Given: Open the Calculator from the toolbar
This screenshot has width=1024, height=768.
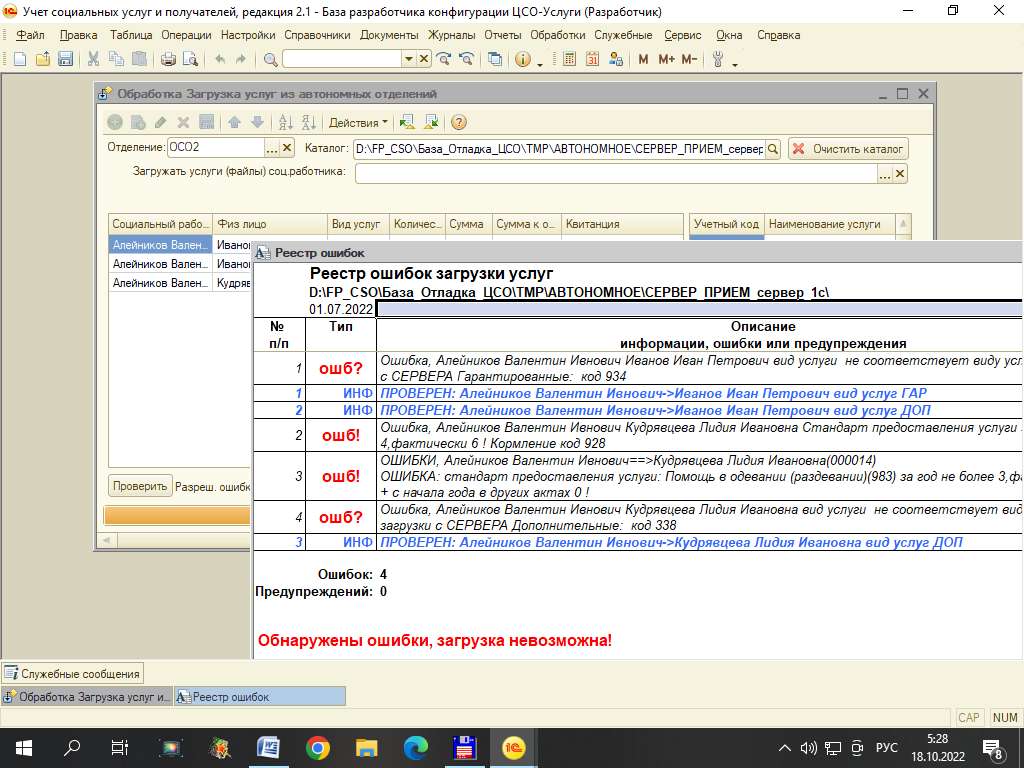Looking at the screenshot, I should pos(569,59).
